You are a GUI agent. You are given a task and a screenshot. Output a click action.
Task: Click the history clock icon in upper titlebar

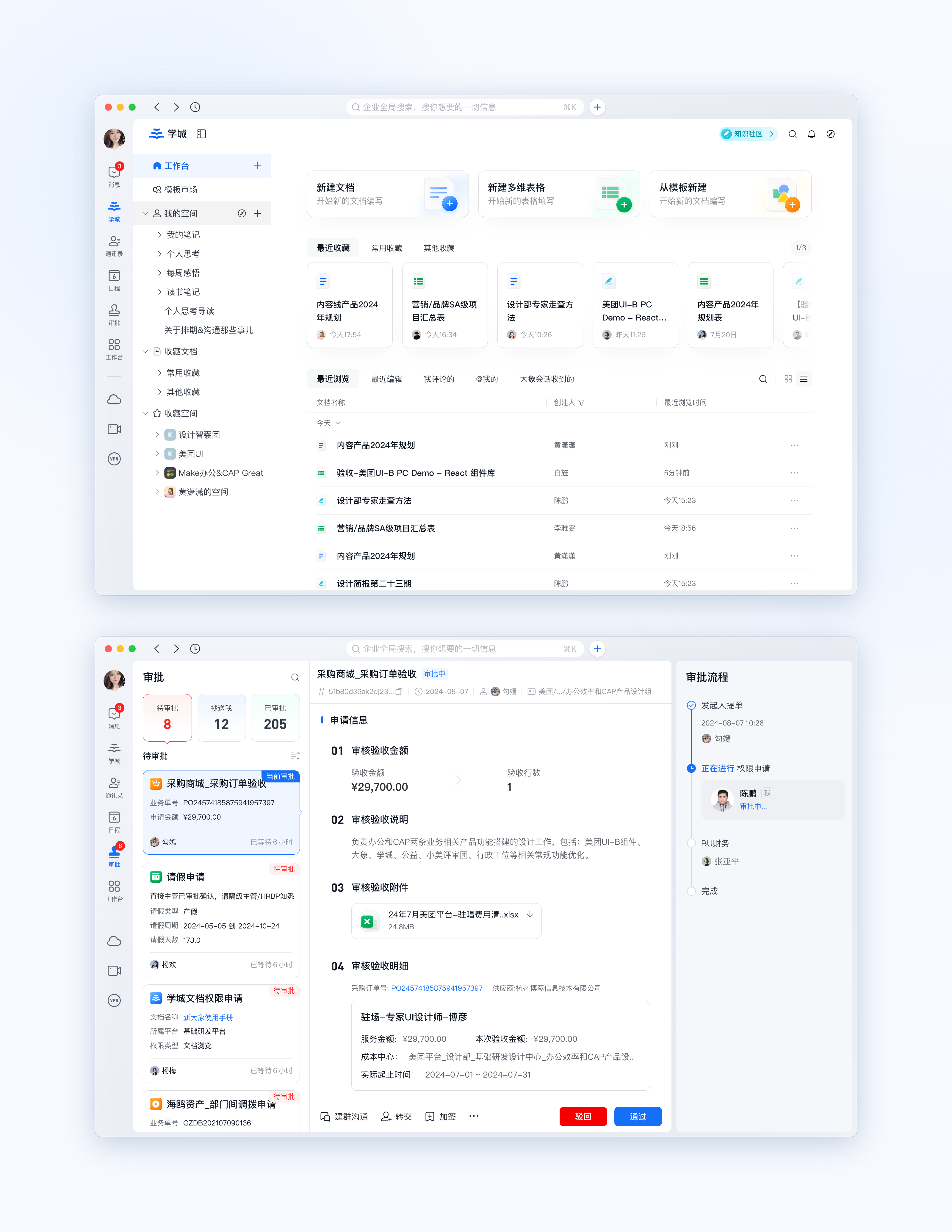click(x=195, y=107)
